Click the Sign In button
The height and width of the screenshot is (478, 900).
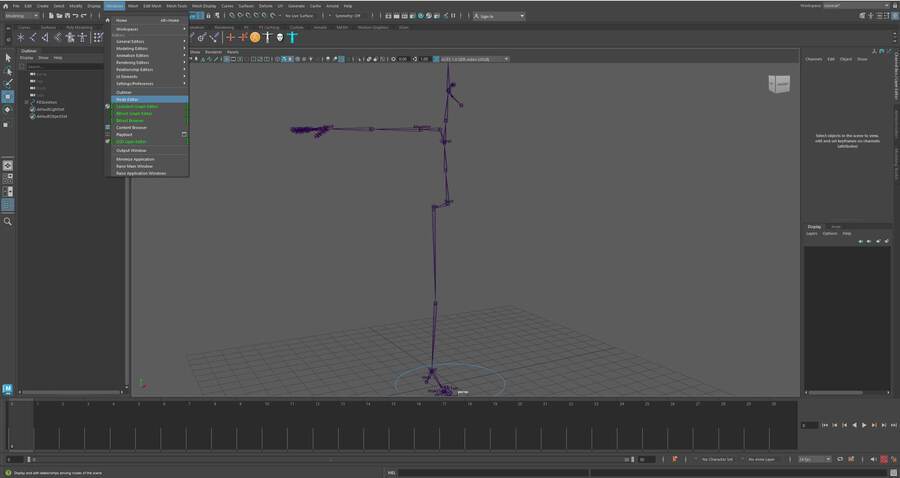[x=502, y=16]
